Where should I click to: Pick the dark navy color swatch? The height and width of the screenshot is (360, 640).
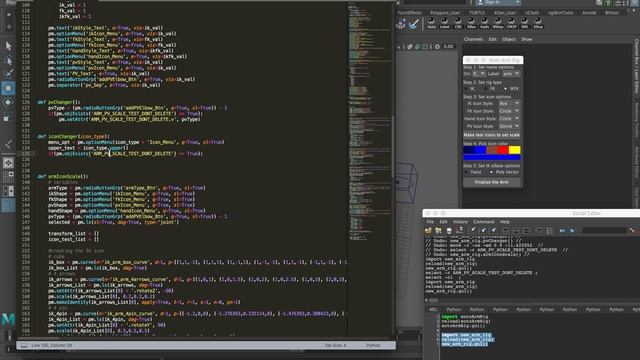click(x=469, y=150)
